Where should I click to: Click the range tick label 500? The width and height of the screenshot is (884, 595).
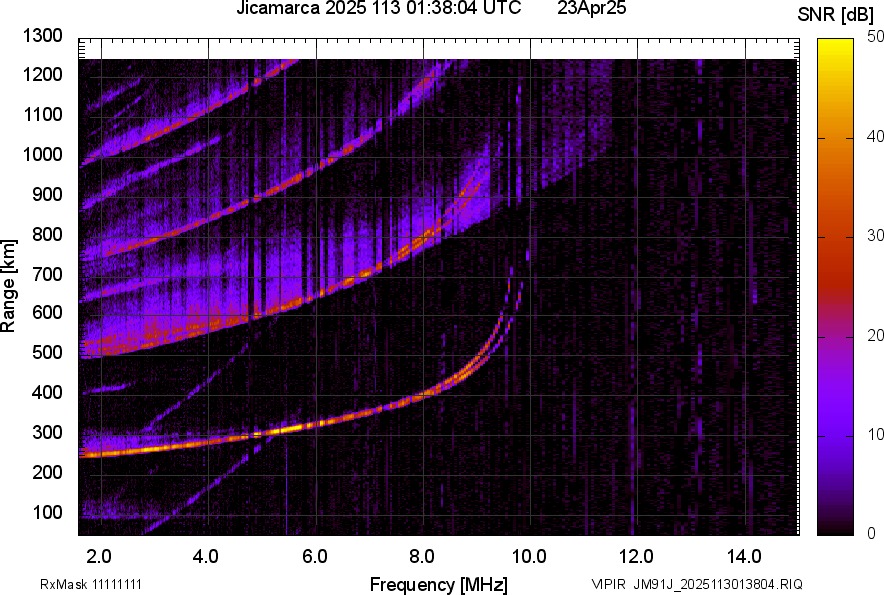47,352
